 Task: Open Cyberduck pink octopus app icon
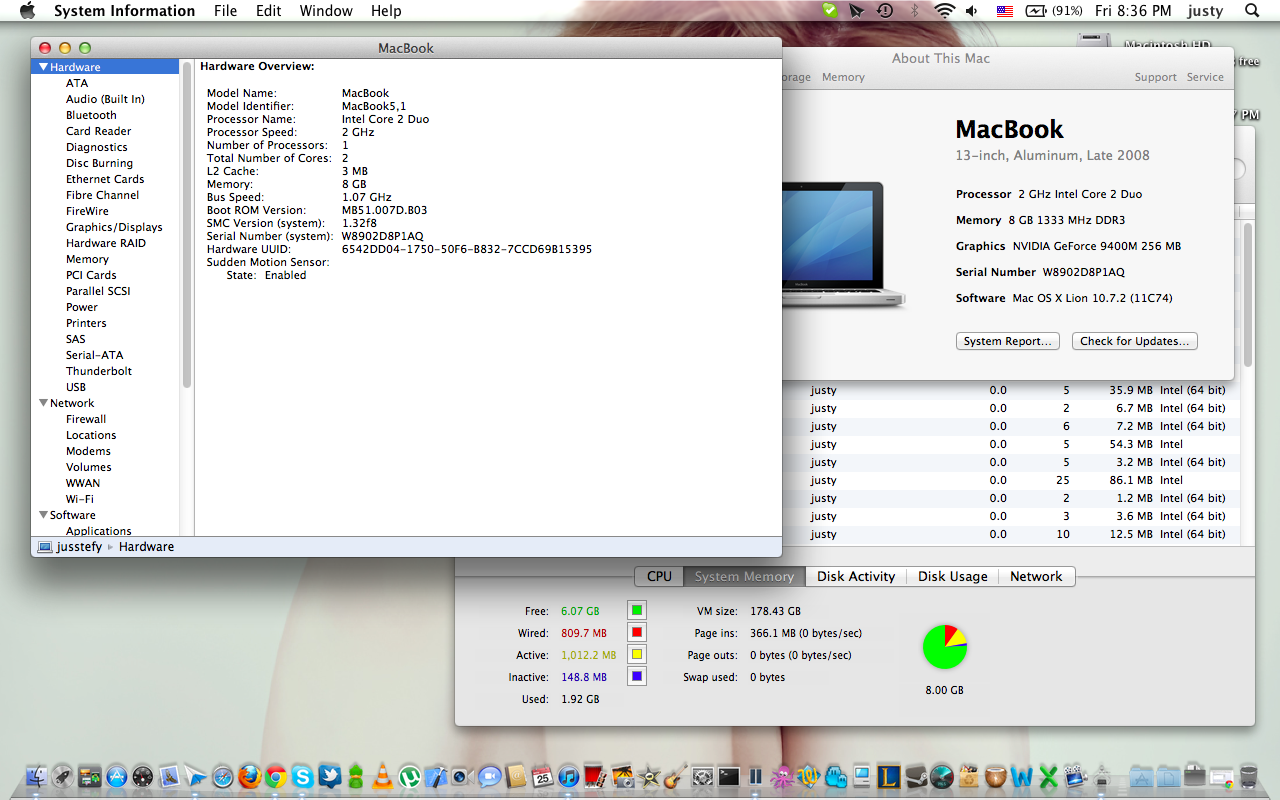[x=782, y=776]
